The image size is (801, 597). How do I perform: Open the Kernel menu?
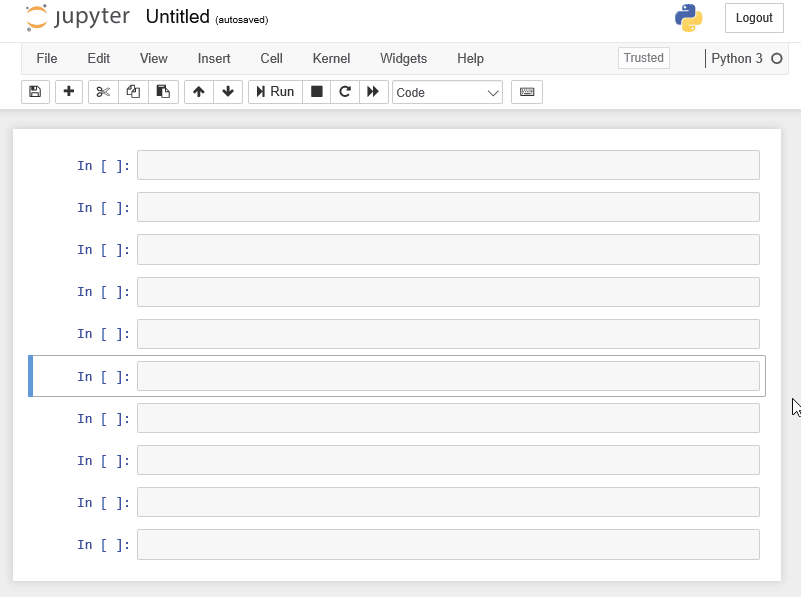tap(331, 58)
